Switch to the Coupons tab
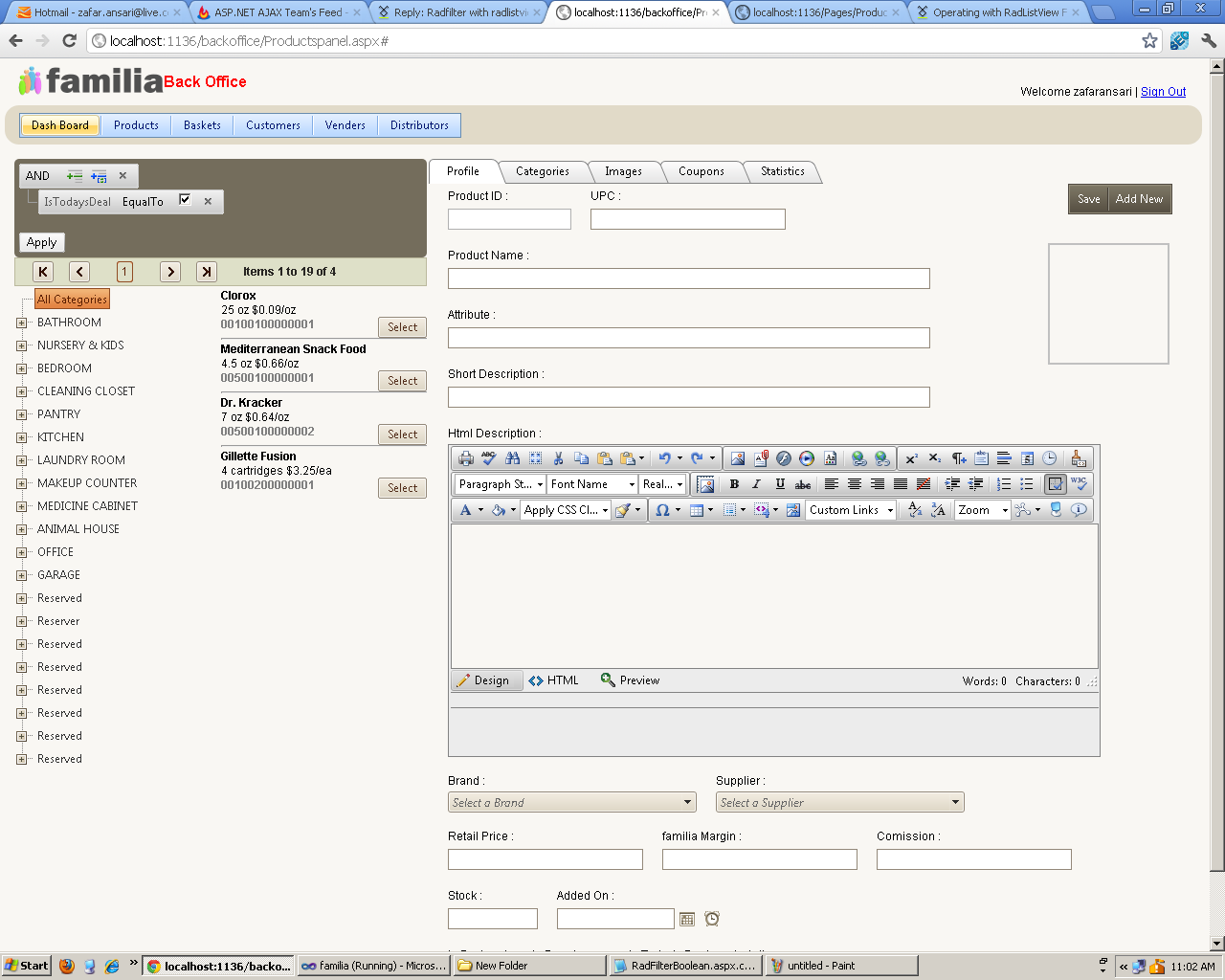The image size is (1225, 980). [702, 171]
